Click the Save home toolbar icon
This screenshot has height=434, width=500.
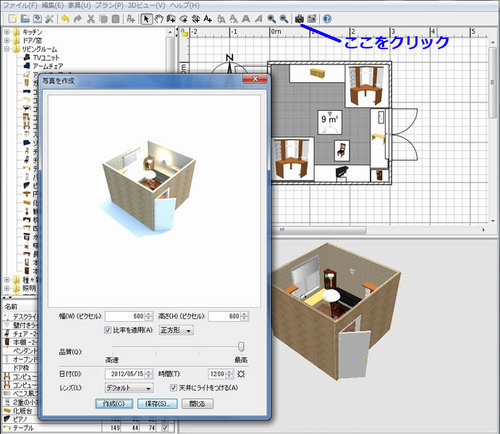[x=37, y=19]
